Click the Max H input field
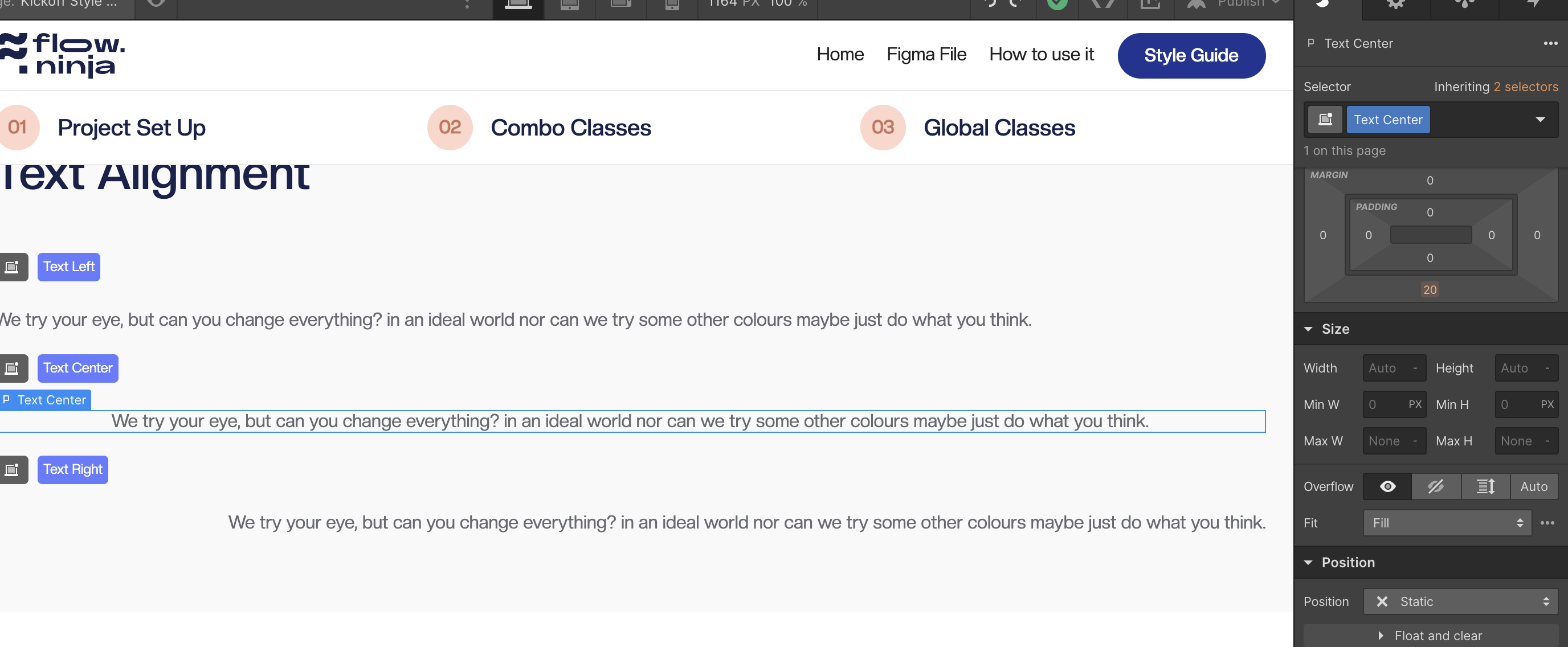 click(1526, 441)
